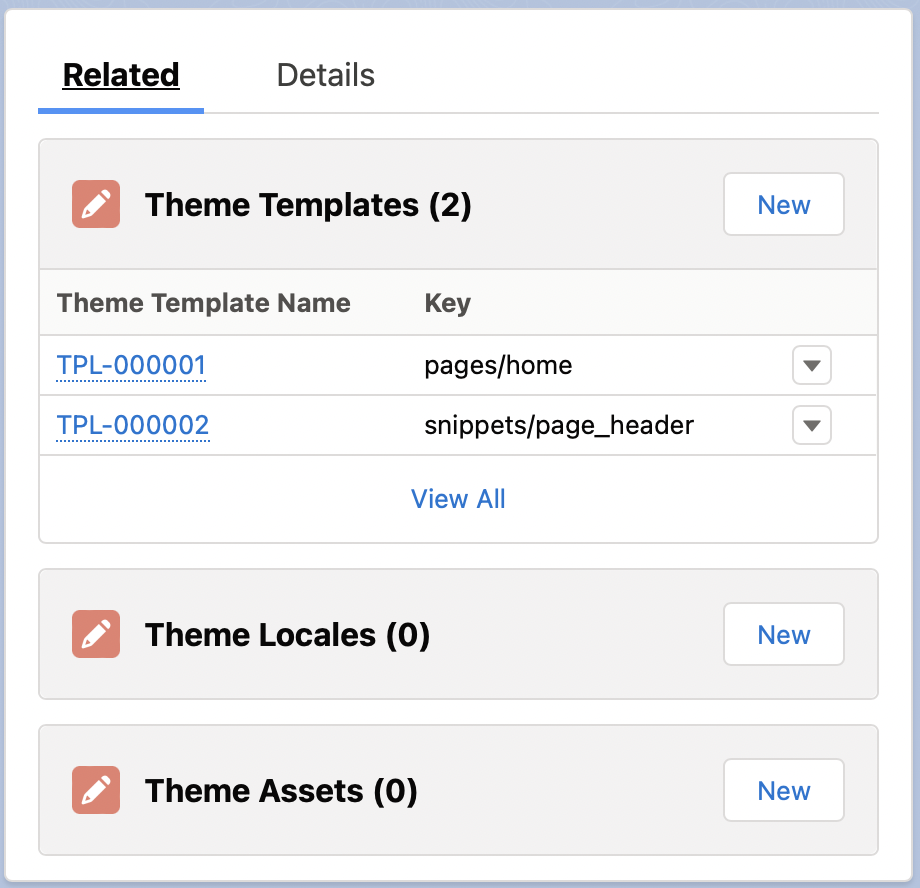Screen dimensions: 920x888
Task: Open row actions dropdown for TPL-000002
Action: coord(811,425)
